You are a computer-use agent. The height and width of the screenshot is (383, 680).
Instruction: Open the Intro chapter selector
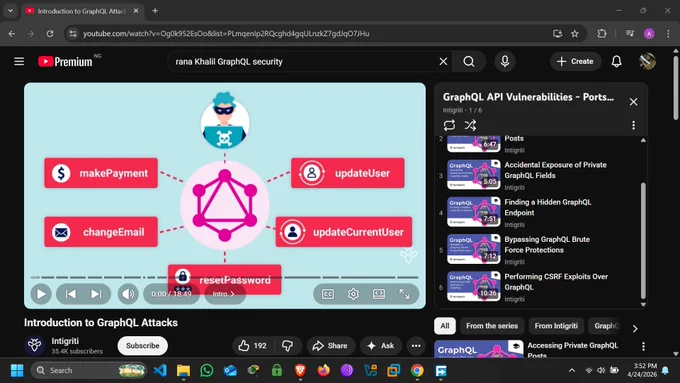point(223,294)
